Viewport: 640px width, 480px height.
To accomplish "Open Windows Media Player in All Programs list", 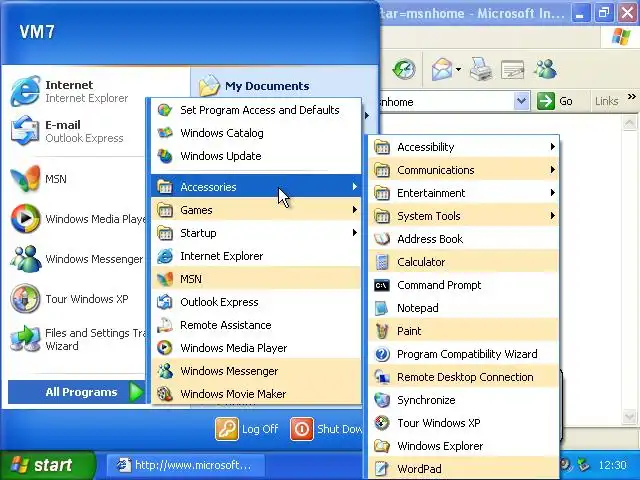I will tap(256, 348).
